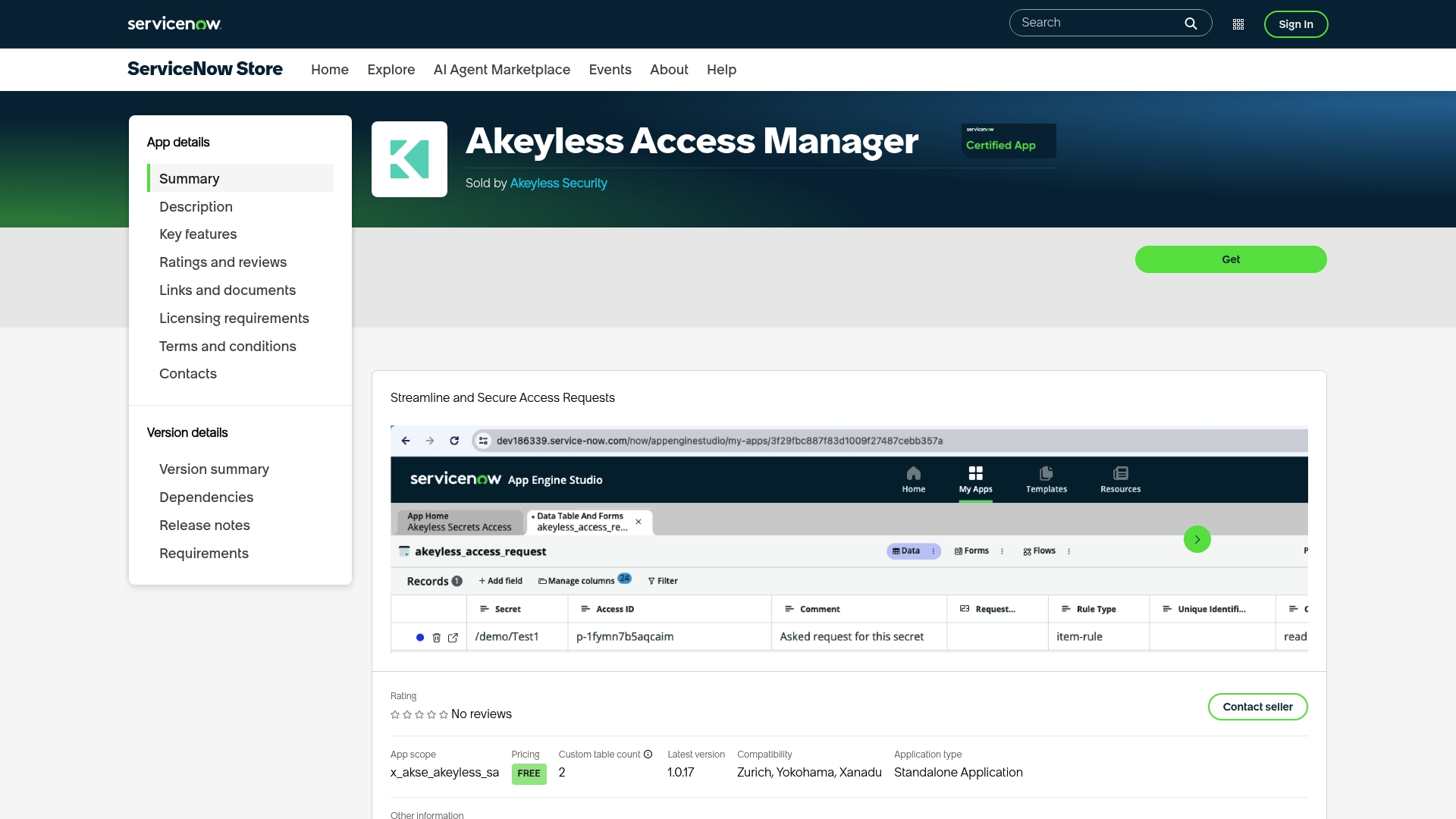1456x819 pixels.
Task: Jump to Links and documents section
Action: click(227, 290)
